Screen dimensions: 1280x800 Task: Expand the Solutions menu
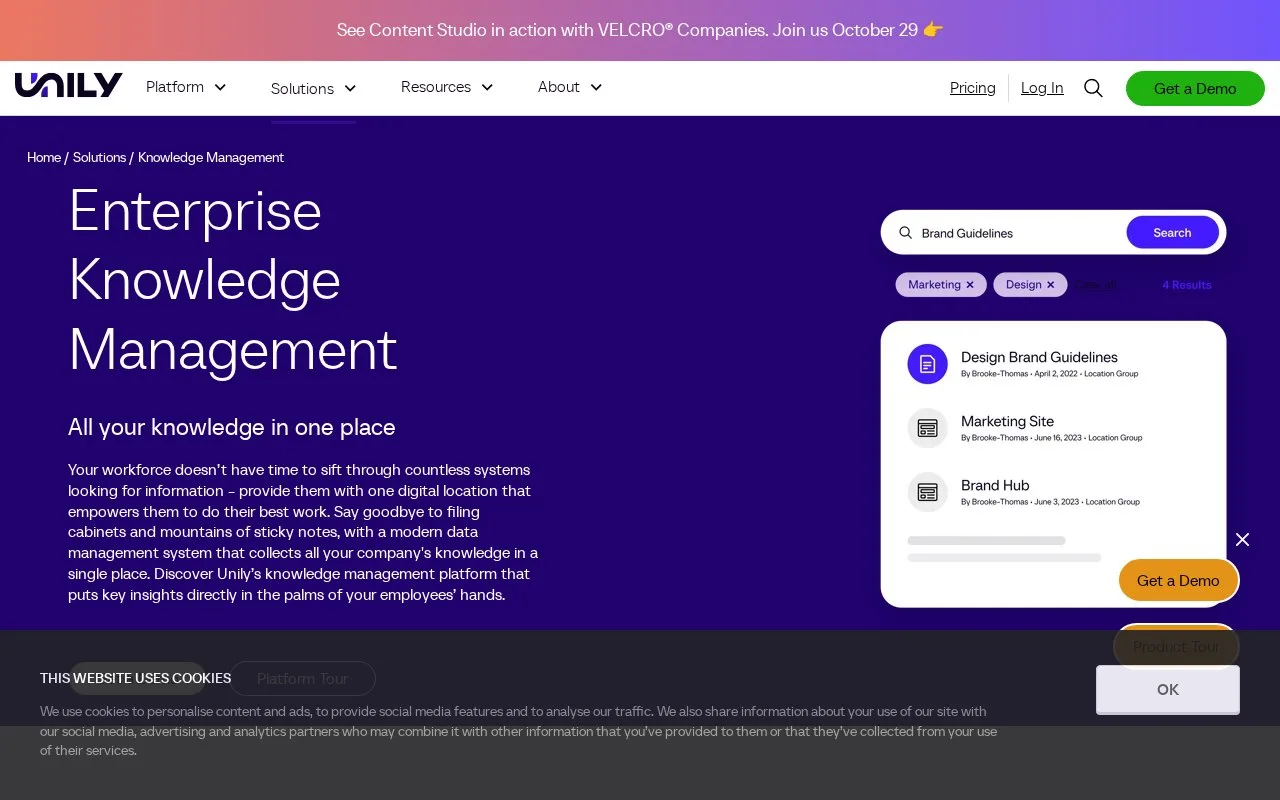click(x=313, y=88)
